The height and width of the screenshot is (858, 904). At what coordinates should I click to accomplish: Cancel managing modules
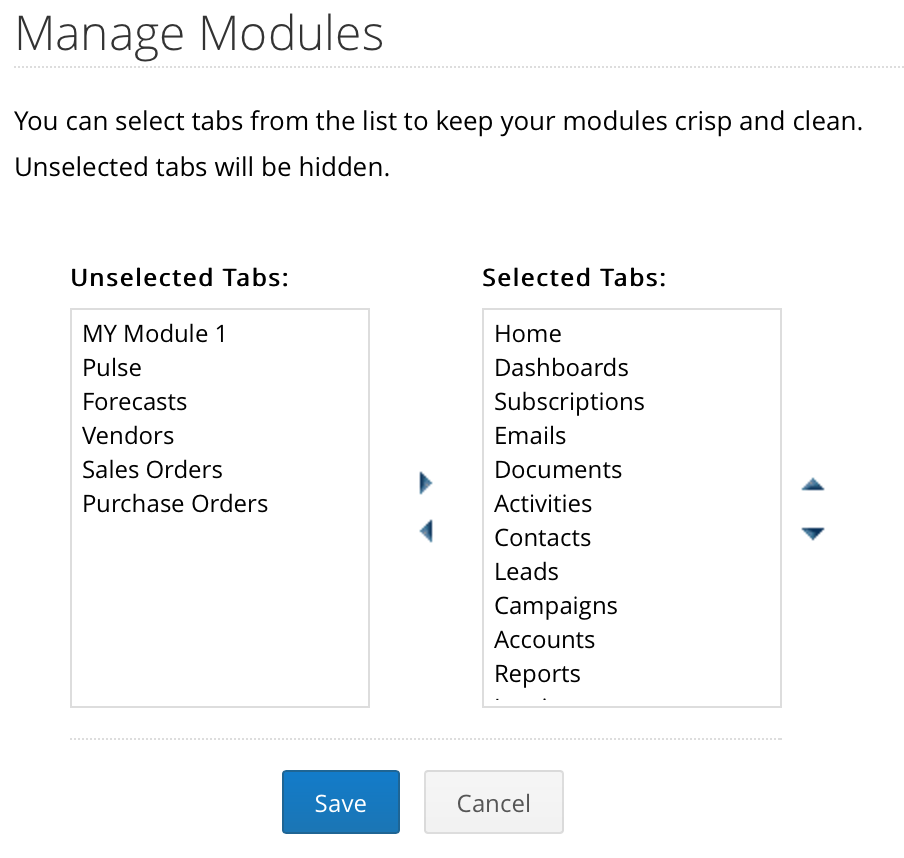click(x=493, y=802)
